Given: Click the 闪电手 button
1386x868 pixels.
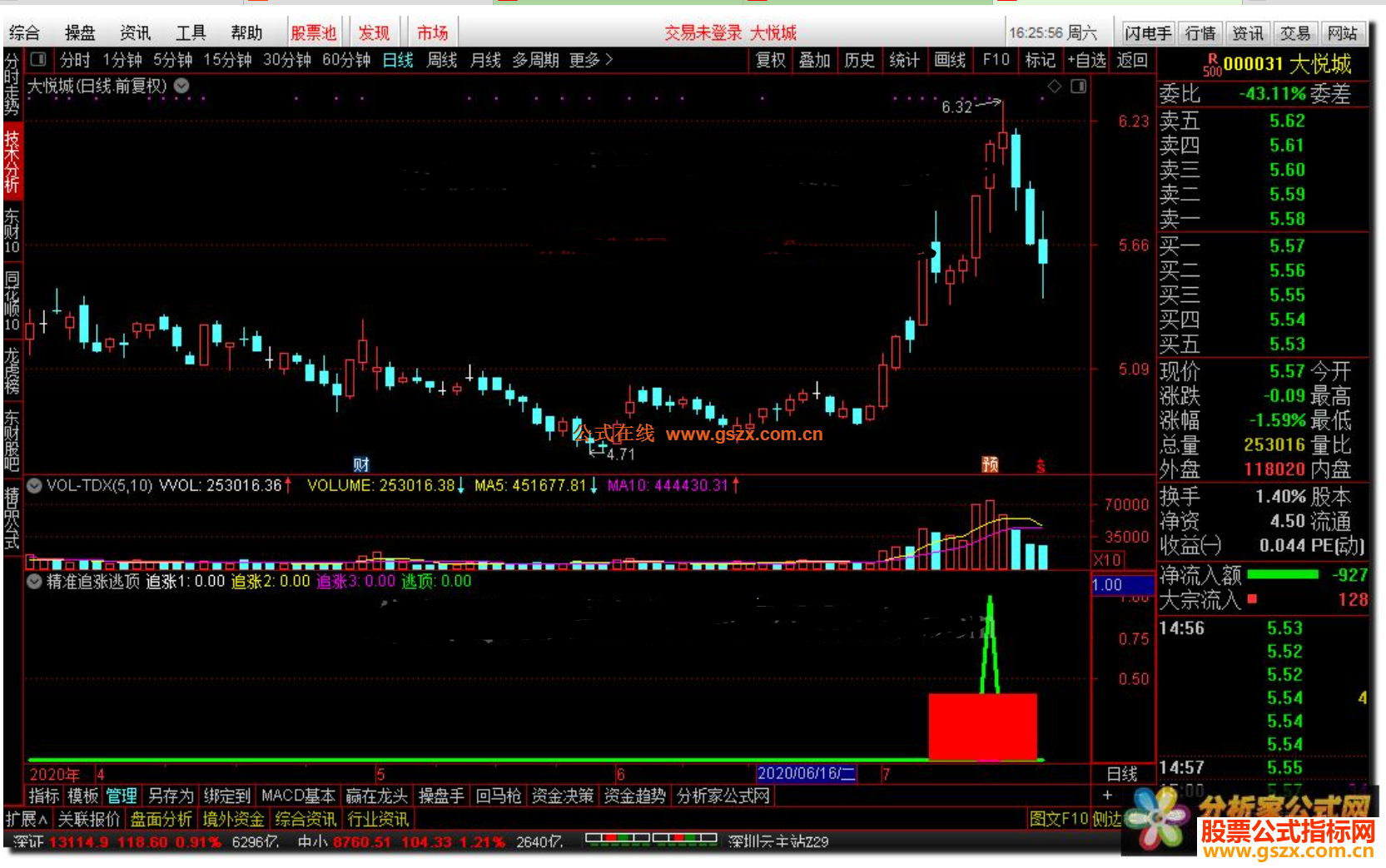Looking at the screenshot, I should (1148, 33).
